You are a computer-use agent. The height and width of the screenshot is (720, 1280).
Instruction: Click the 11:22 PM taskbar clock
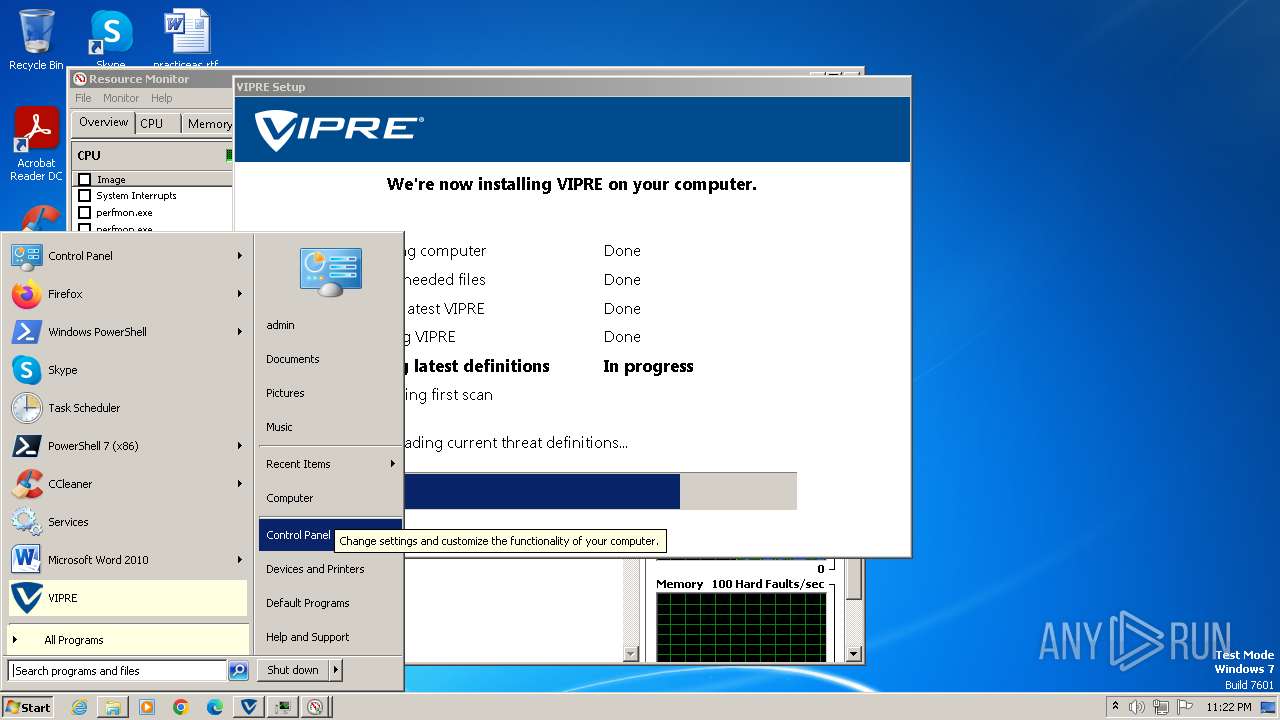1229,707
